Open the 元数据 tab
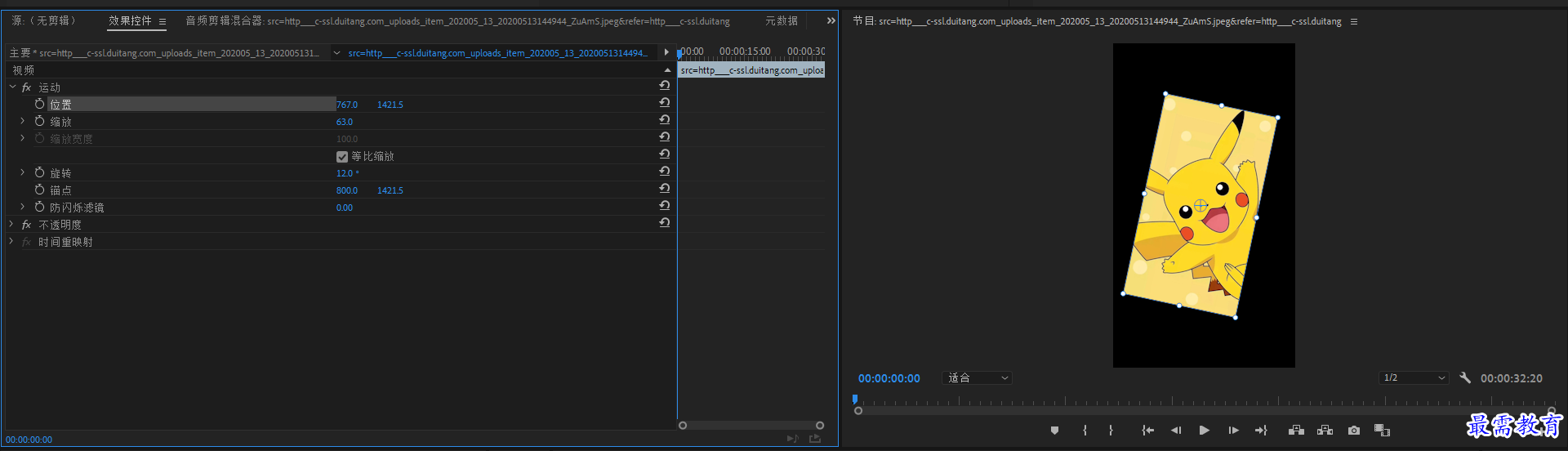The height and width of the screenshot is (451, 1568). tap(782, 20)
